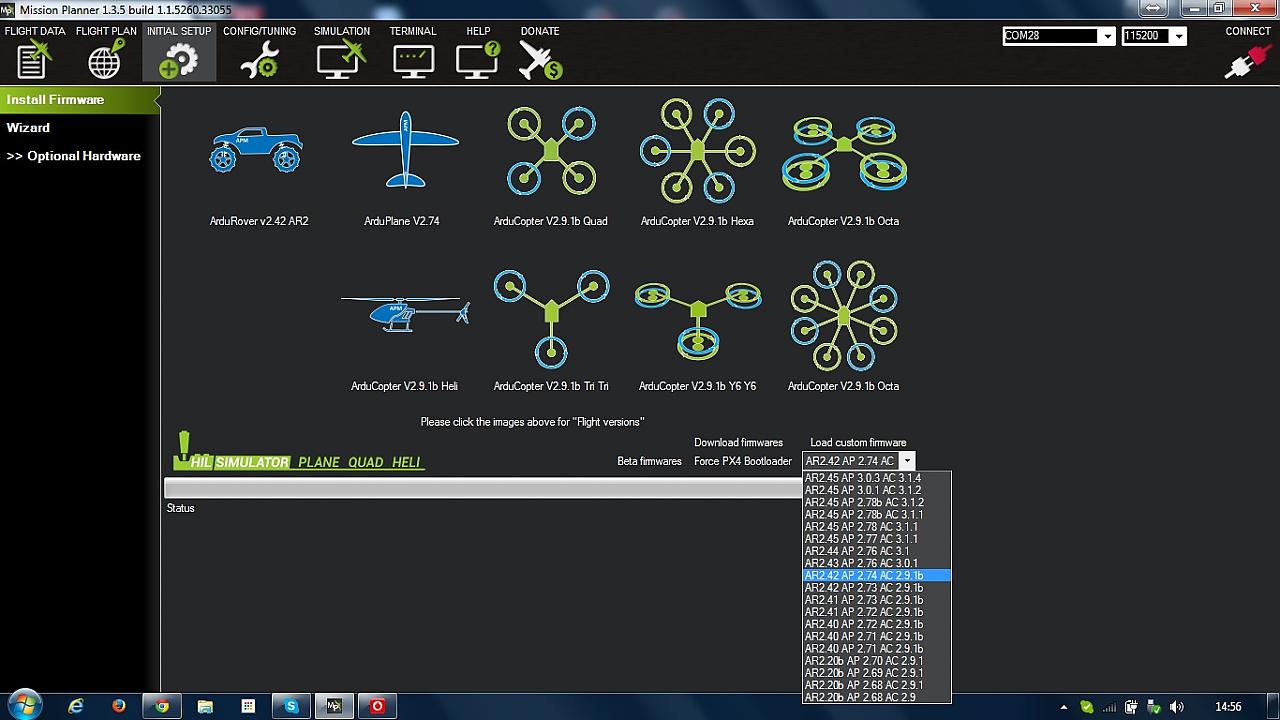Collapse the firmware version dropdown arrow
This screenshot has height=720, width=1280.
tap(906, 461)
